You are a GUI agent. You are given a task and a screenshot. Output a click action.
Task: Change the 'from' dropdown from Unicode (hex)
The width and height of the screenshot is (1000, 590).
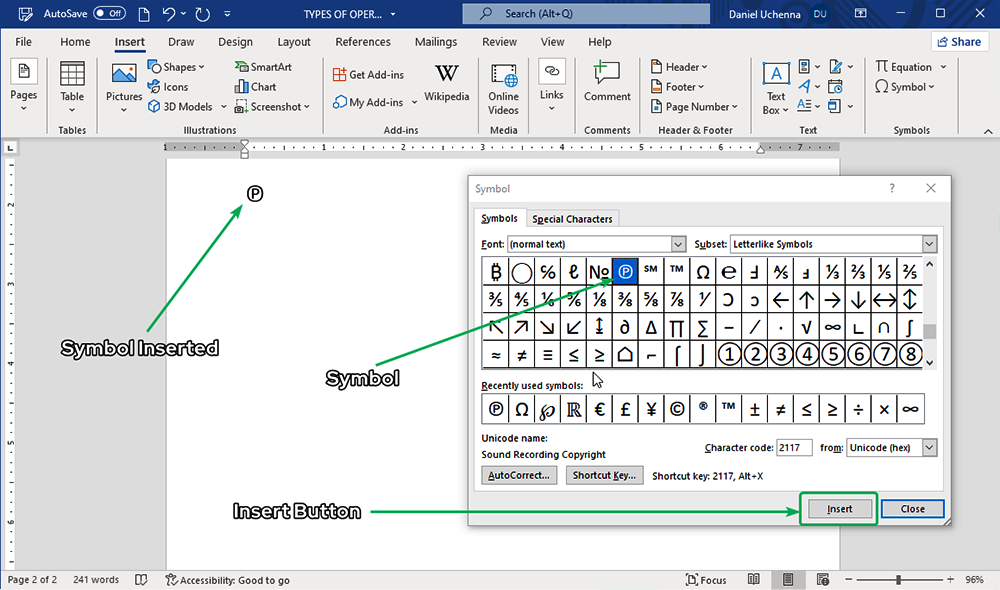coord(931,447)
